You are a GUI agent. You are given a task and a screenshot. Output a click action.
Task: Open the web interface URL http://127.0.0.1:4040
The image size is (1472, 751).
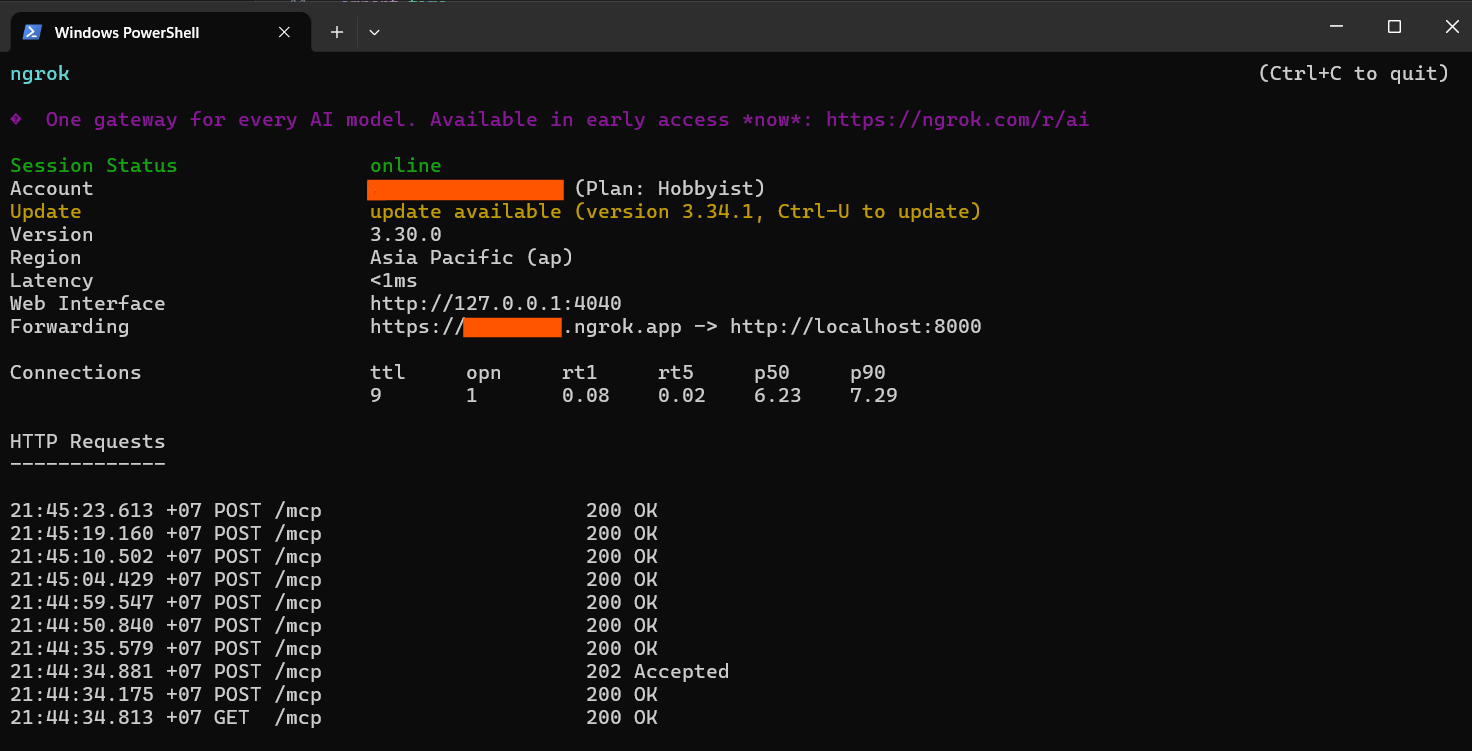pos(496,304)
